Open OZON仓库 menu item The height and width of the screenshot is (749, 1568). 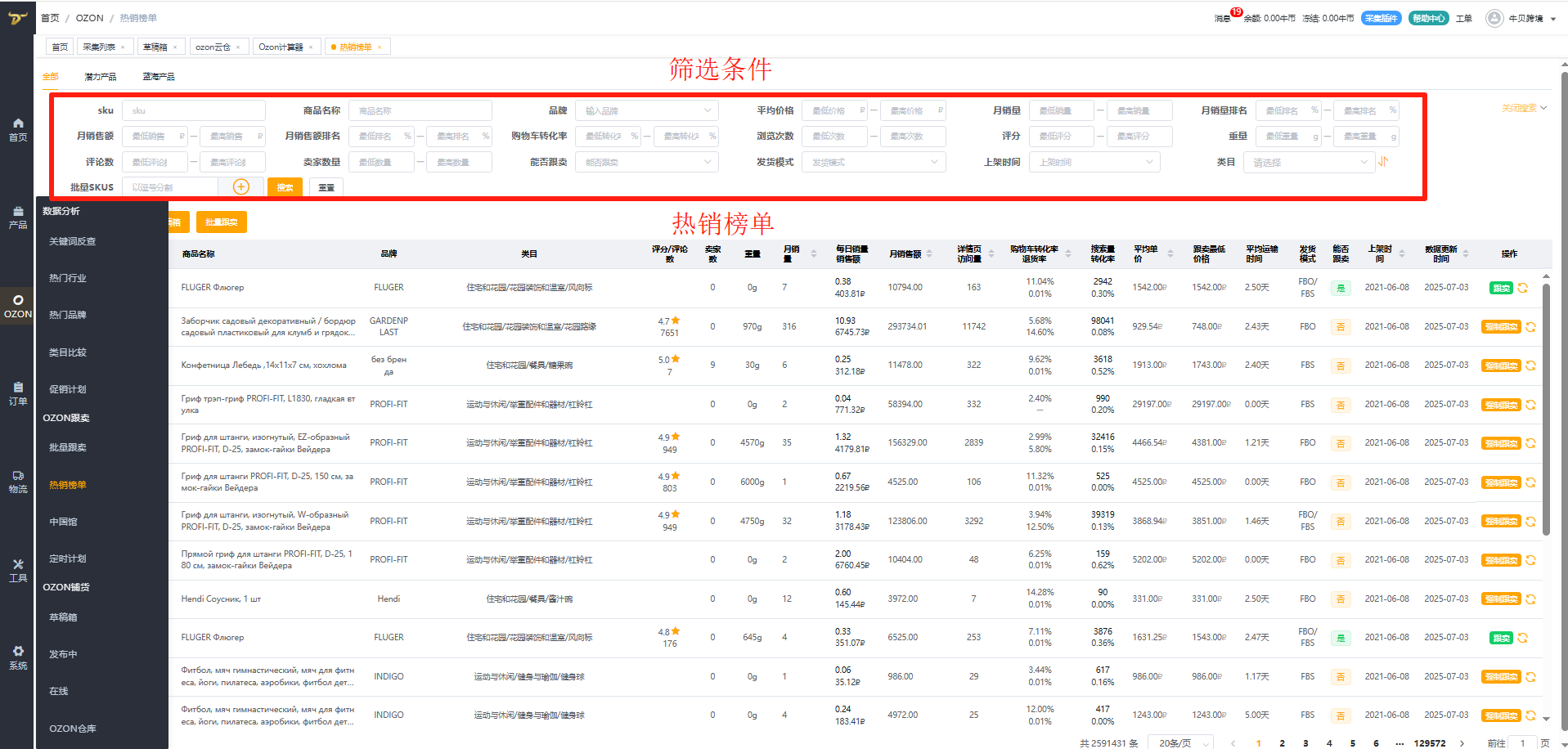click(x=73, y=729)
